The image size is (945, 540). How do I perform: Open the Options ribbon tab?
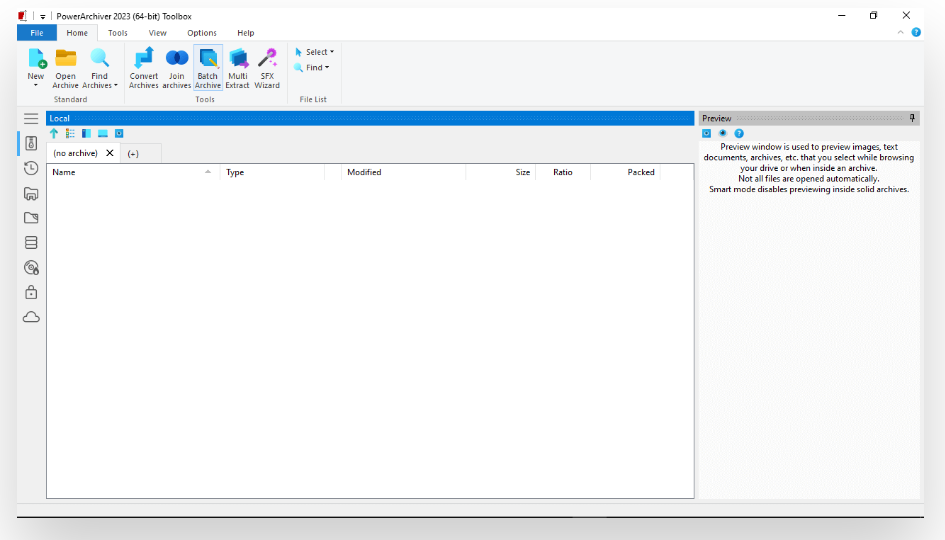202,33
